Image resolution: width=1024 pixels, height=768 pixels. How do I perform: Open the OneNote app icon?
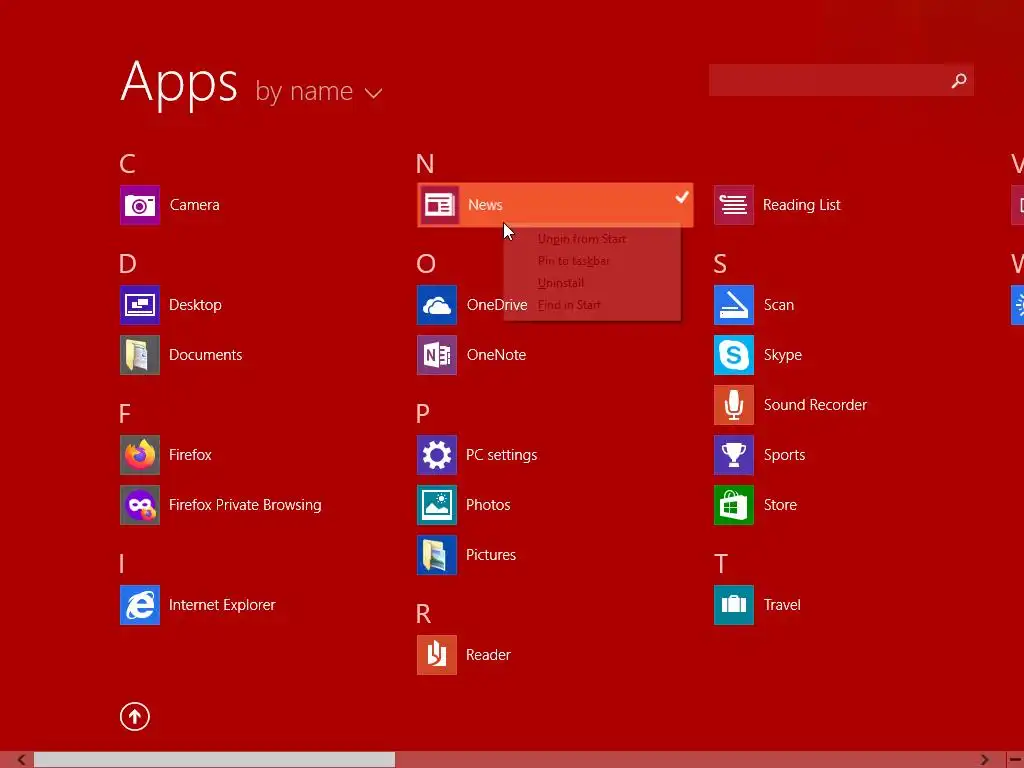pyautogui.click(x=437, y=355)
